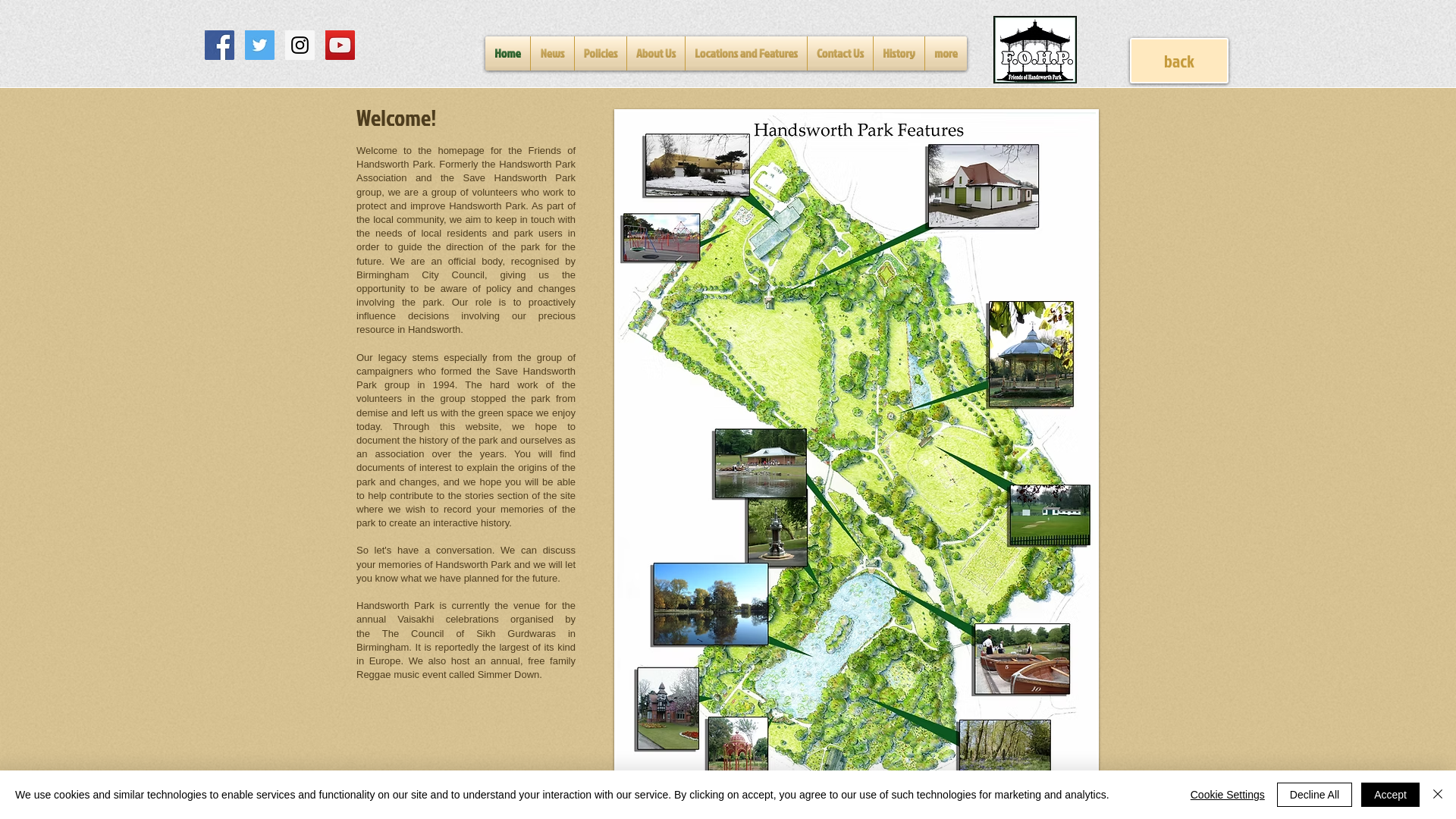Image resolution: width=1456 pixels, height=819 pixels.
Task: Click the F.O.H.P. bandstand logo
Action: [x=1034, y=49]
